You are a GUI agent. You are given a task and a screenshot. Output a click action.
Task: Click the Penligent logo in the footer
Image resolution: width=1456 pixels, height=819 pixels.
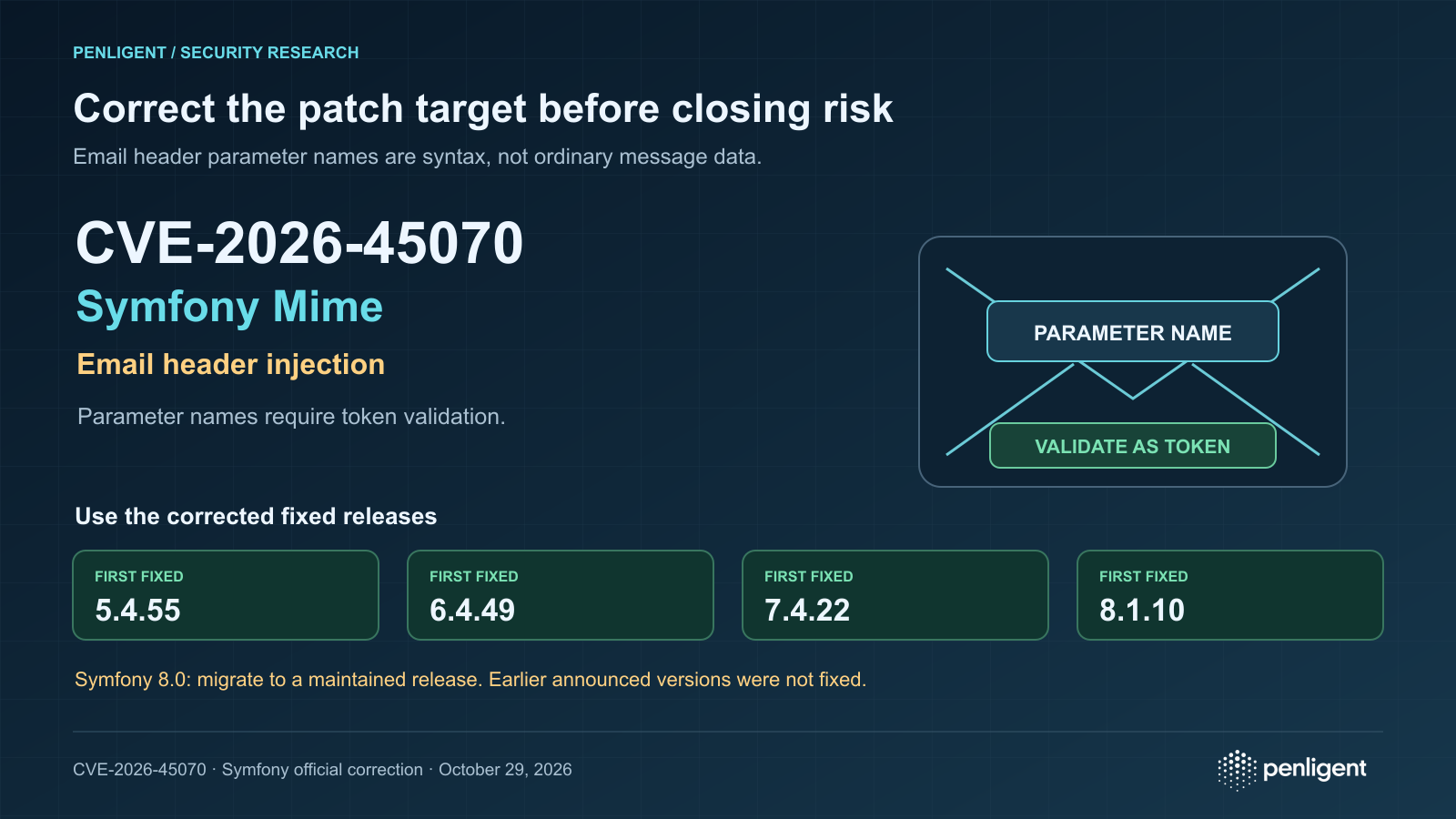click(1292, 770)
